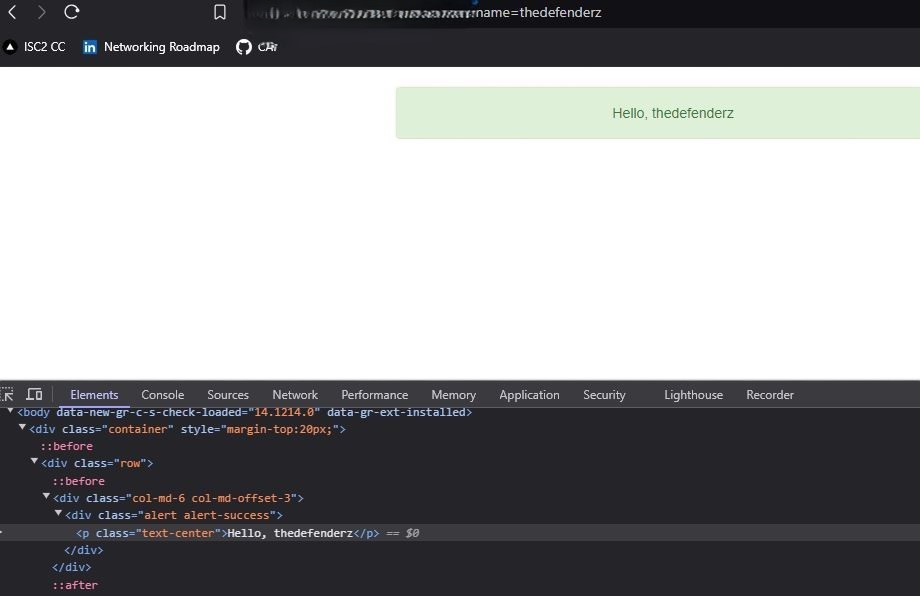Collapse the div class="row" node
The width and height of the screenshot is (920, 596).
click(x=34, y=462)
